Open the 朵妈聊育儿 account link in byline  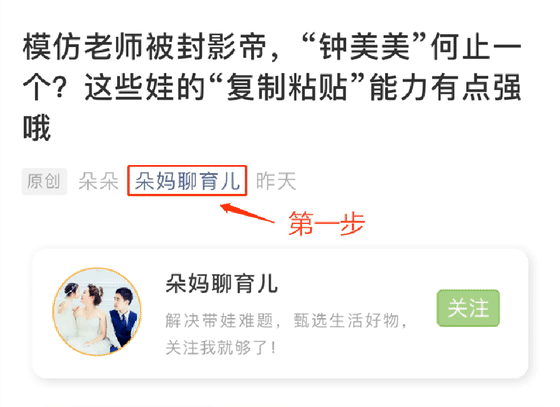(187, 181)
